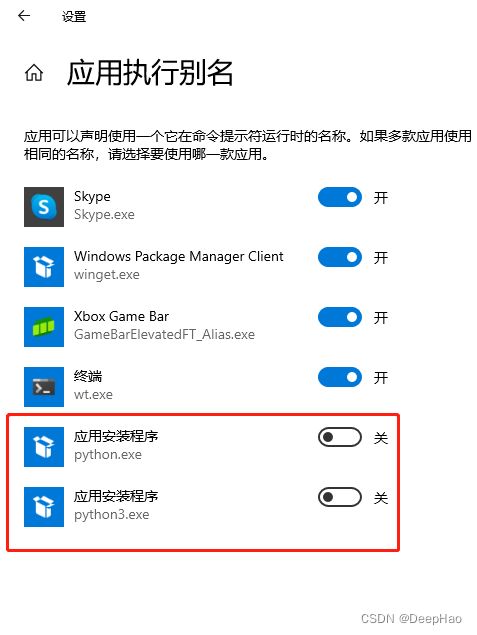This screenshot has height=635, width=477.
Task: Click the Skype app icon
Action: coord(44,207)
